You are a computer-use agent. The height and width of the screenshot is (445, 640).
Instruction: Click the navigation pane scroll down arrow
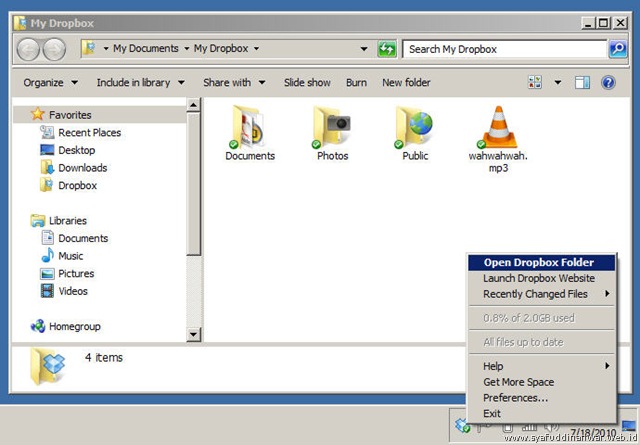coord(193,335)
